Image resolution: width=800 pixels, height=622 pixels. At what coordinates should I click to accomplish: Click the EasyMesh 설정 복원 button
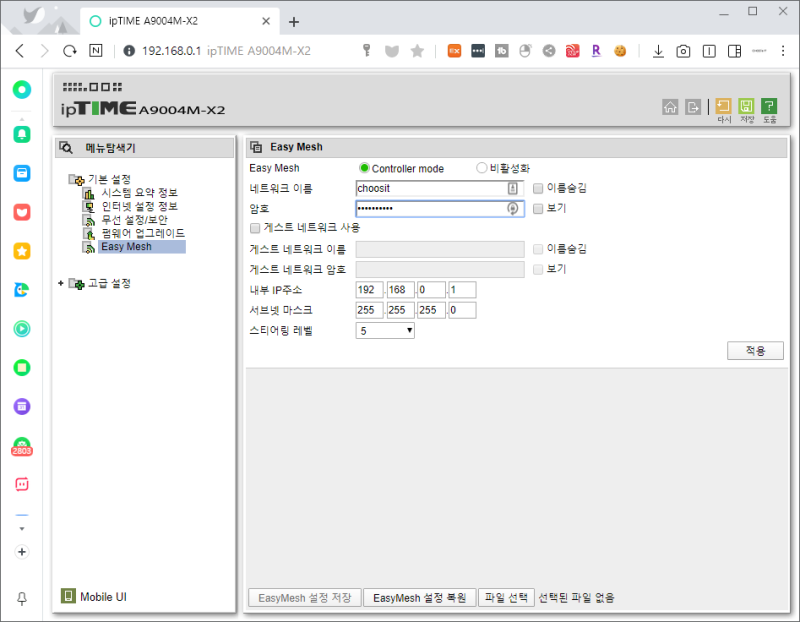pos(420,597)
